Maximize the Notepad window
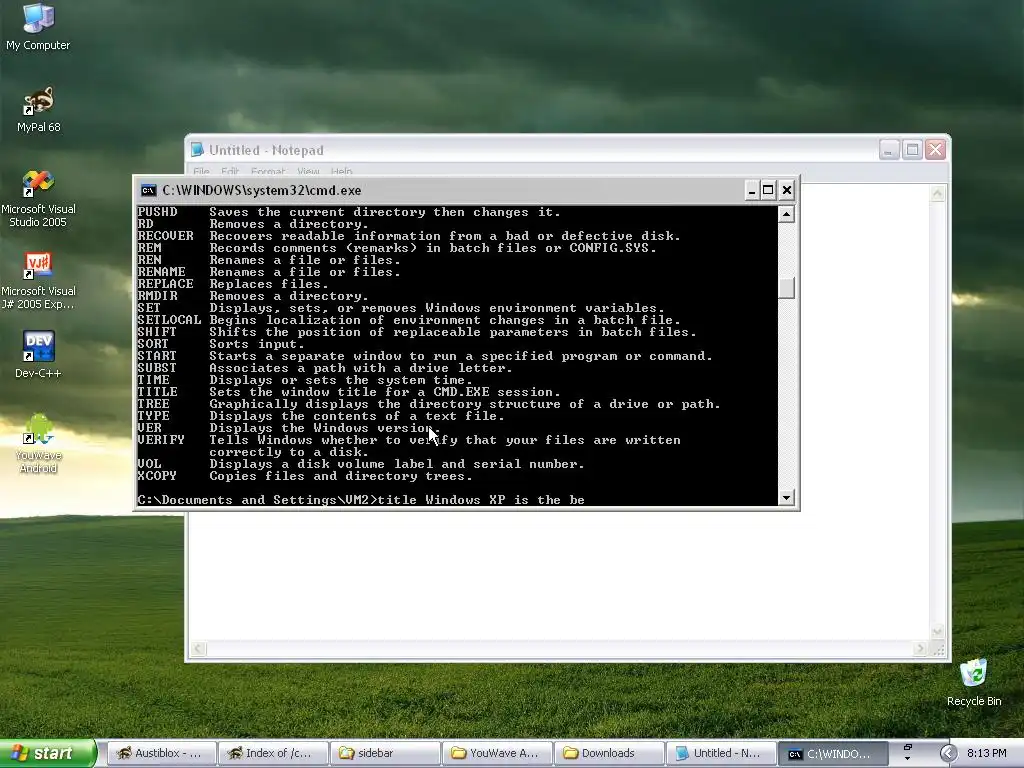Screen dimensions: 1024x768 click(x=912, y=150)
